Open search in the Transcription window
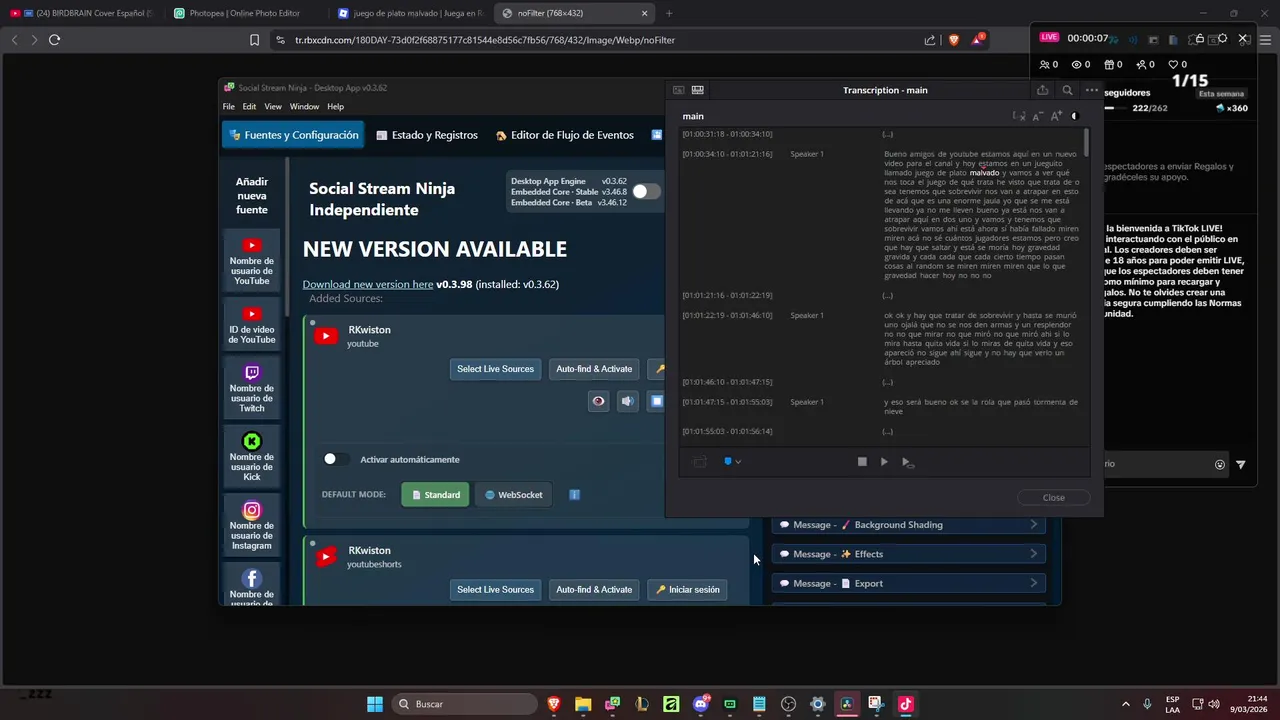1280x720 pixels. click(x=1067, y=90)
